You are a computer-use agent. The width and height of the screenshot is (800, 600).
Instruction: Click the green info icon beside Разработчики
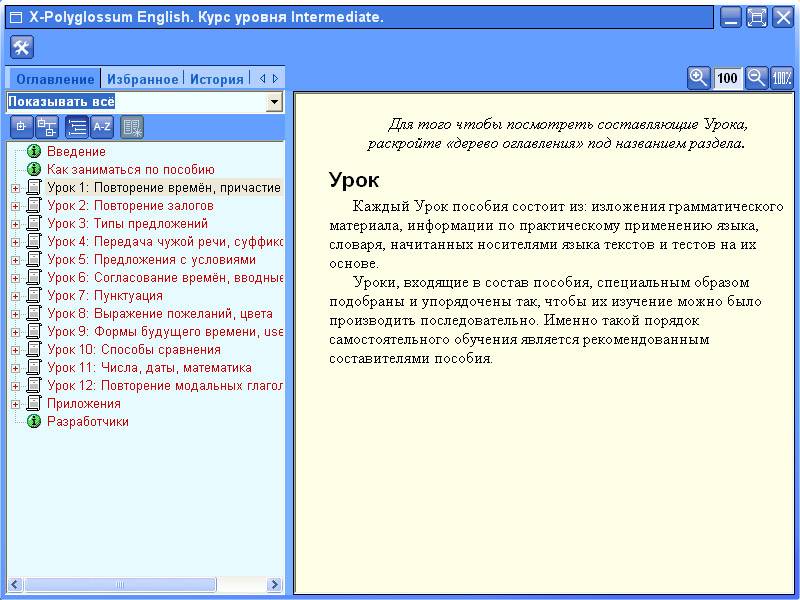pos(34,421)
